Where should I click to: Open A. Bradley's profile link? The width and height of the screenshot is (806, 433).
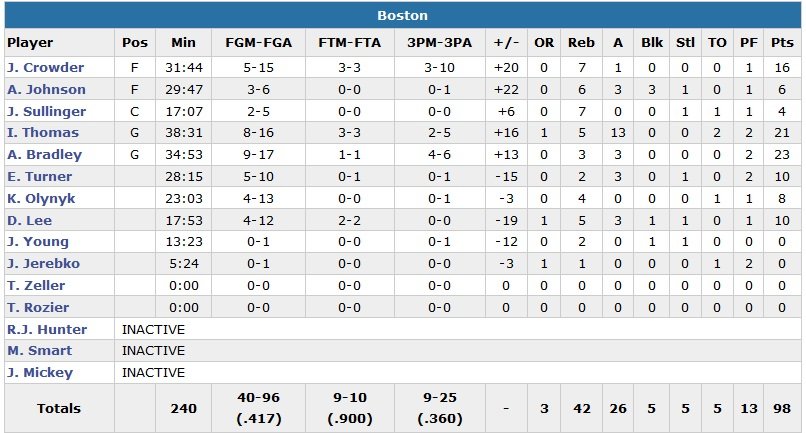coord(44,155)
